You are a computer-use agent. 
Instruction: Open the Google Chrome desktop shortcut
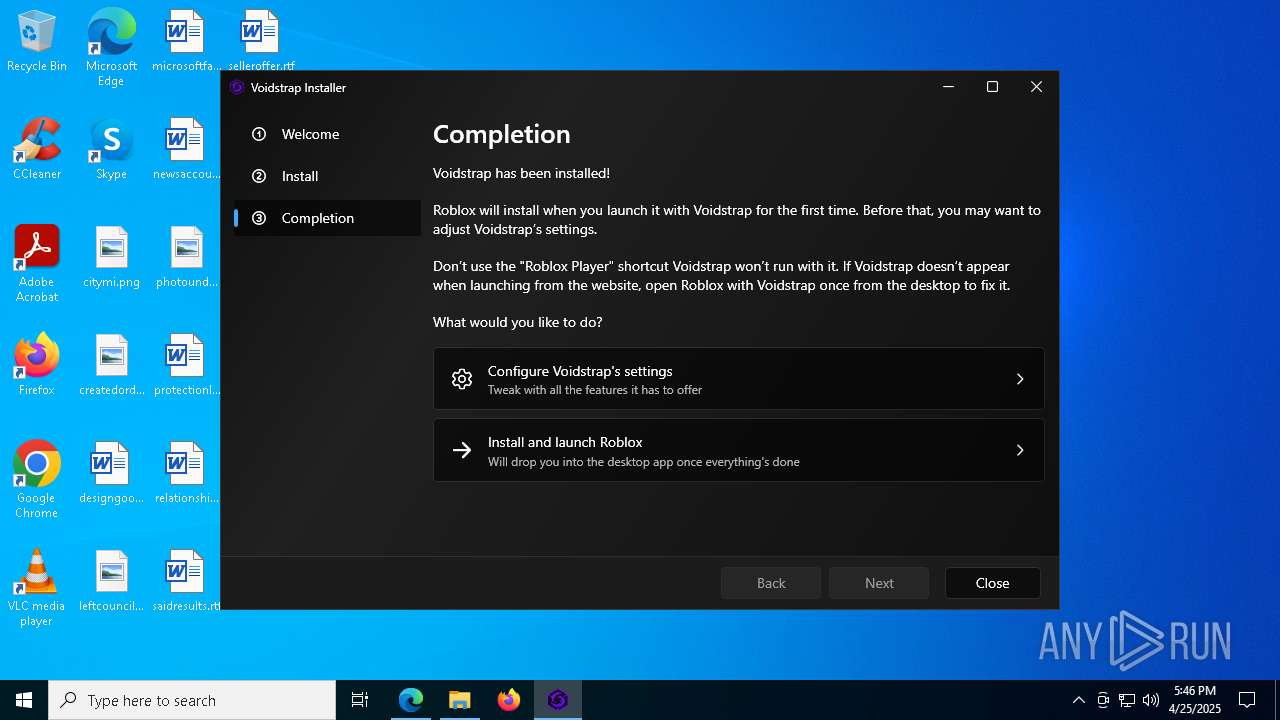click(x=37, y=480)
